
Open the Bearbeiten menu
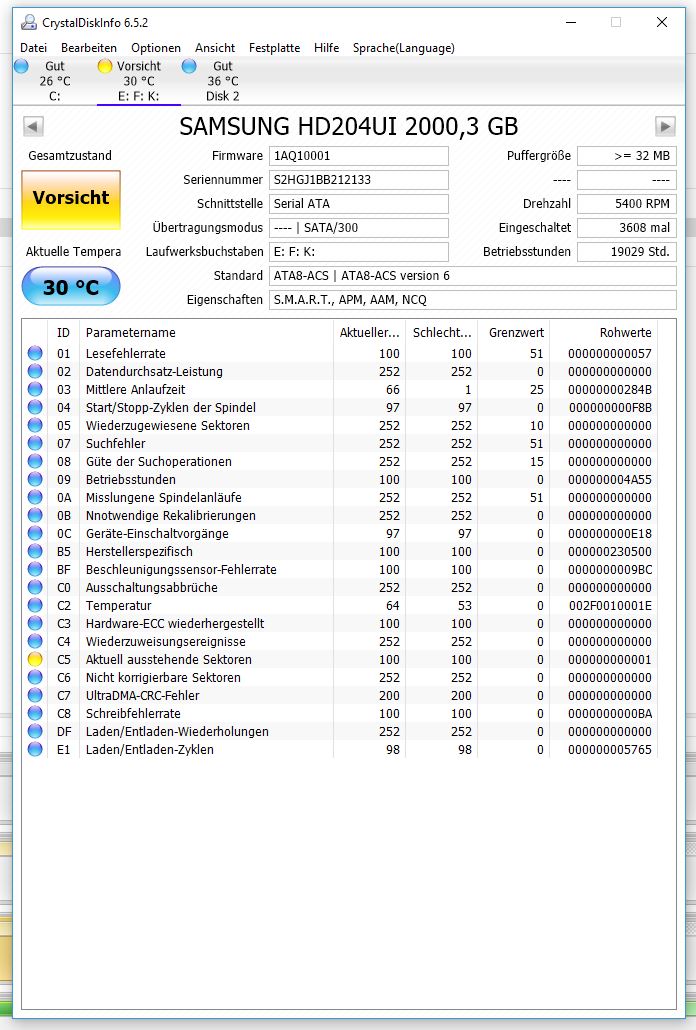(x=89, y=48)
